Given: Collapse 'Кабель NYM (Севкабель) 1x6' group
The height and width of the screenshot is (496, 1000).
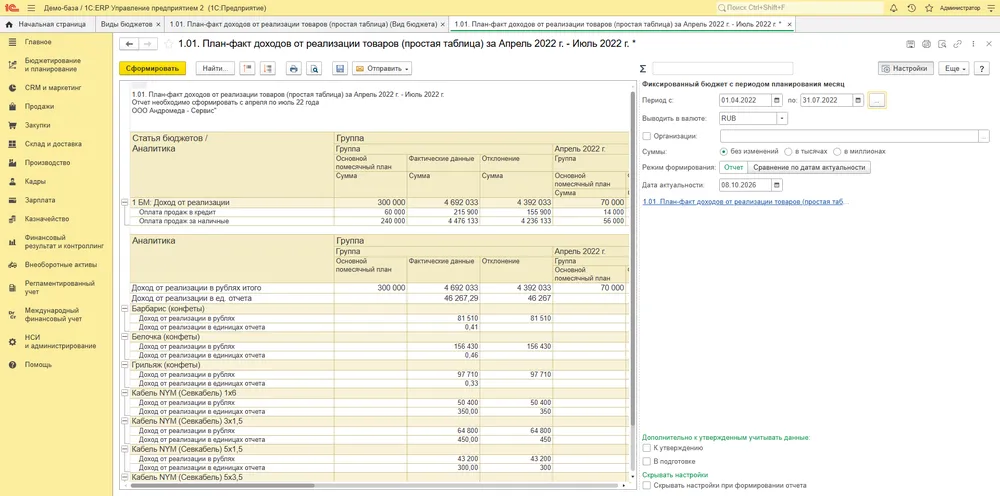Looking at the screenshot, I should pos(124,393).
